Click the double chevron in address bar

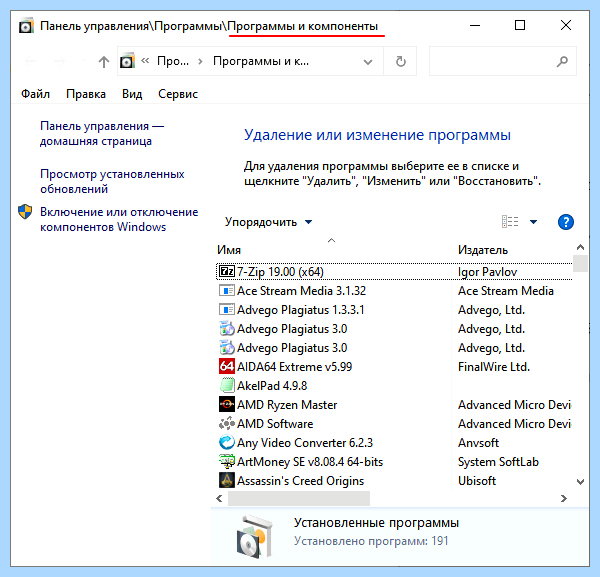click(145, 60)
